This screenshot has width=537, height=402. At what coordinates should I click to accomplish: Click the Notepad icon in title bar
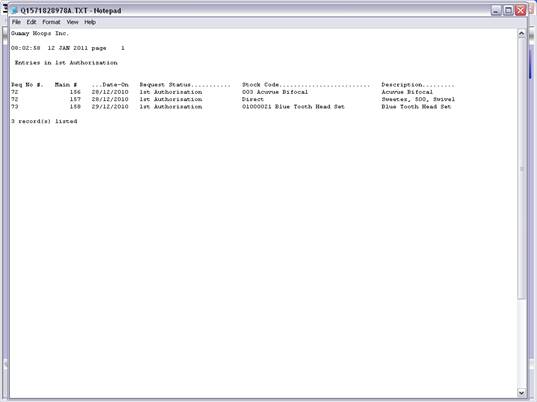[14, 11]
